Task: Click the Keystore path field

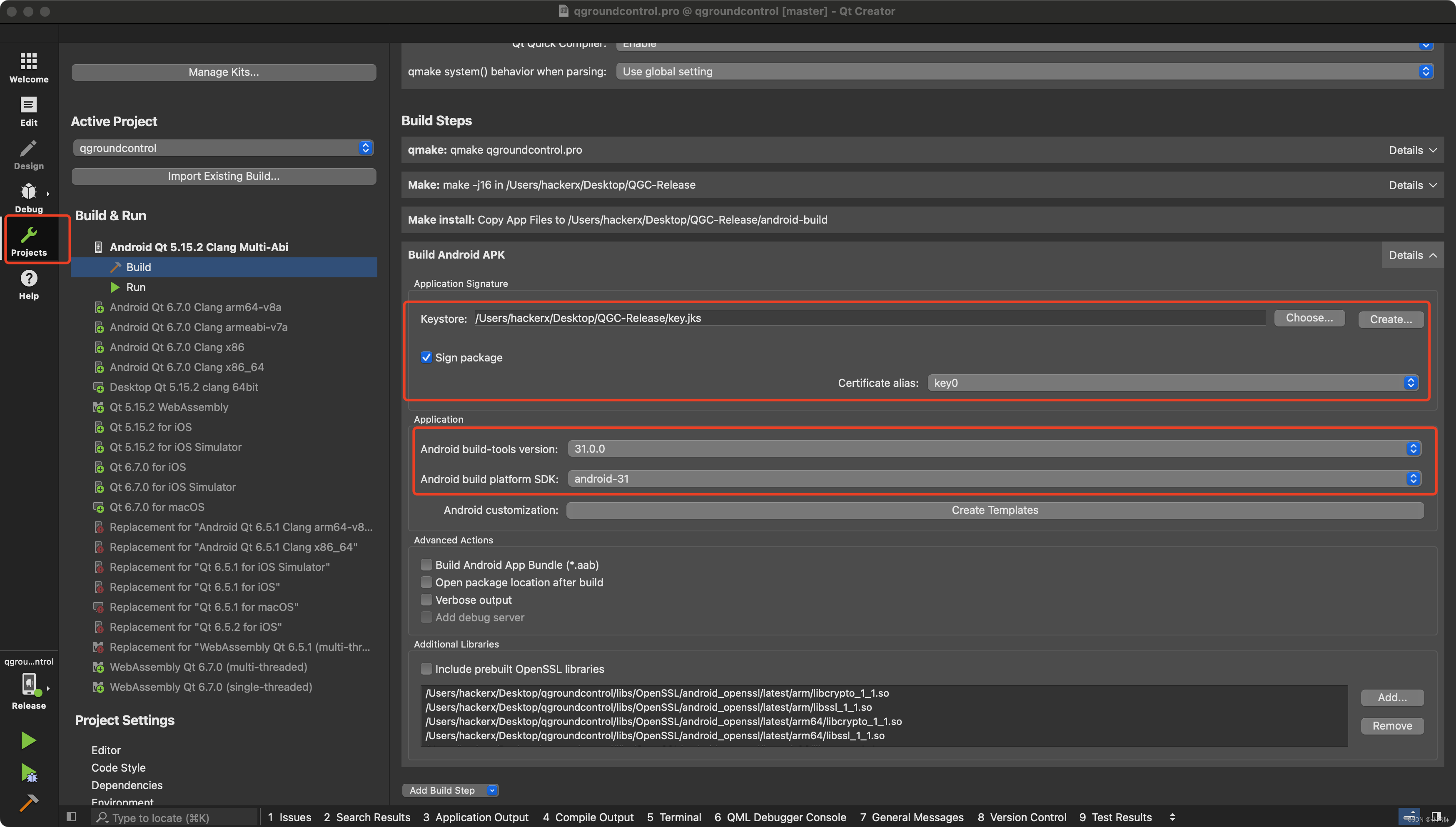Action: (869, 318)
